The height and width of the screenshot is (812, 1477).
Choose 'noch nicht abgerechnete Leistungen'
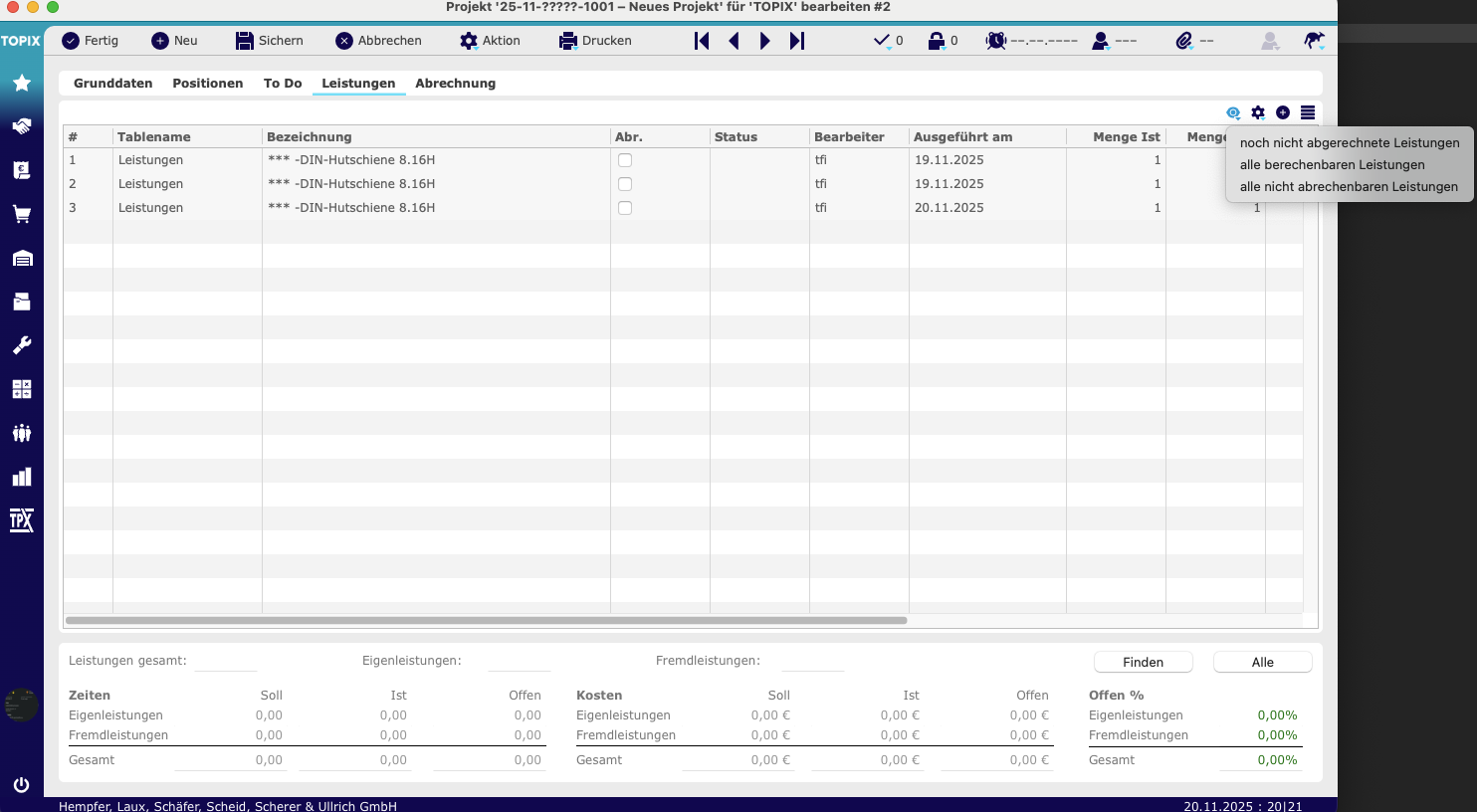click(1350, 143)
